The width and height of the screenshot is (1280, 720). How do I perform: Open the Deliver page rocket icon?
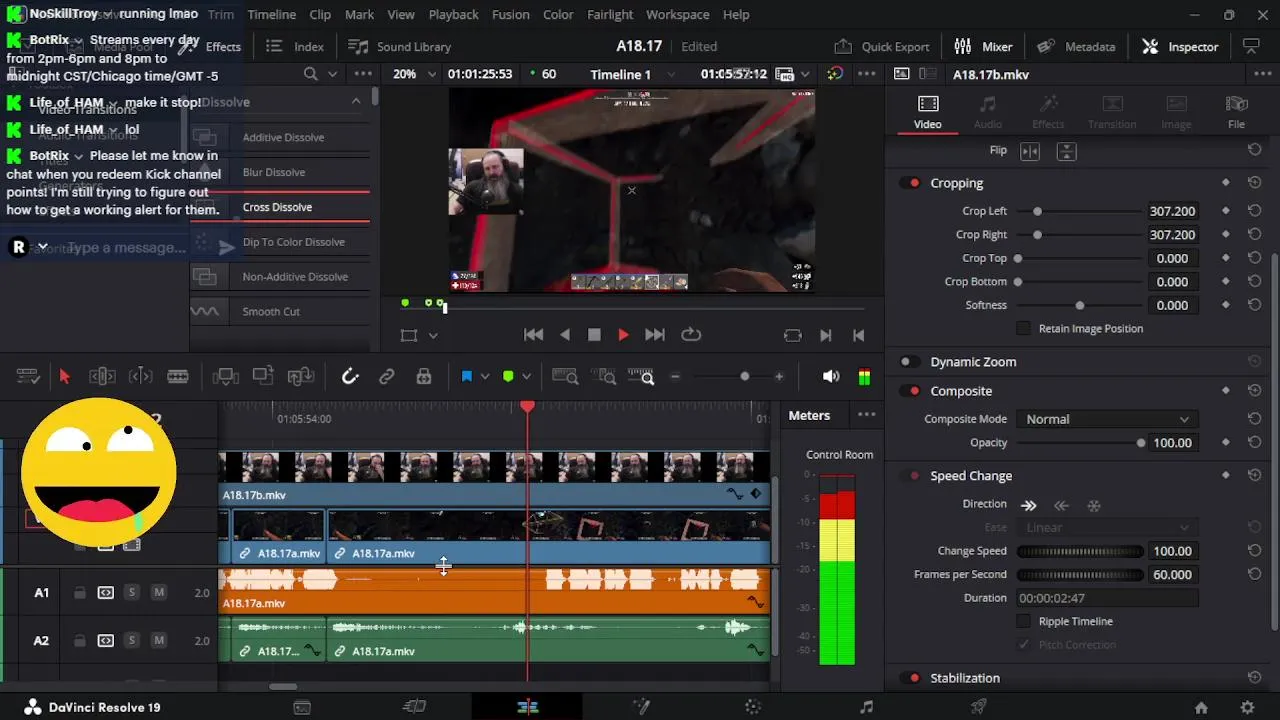(x=979, y=707)
